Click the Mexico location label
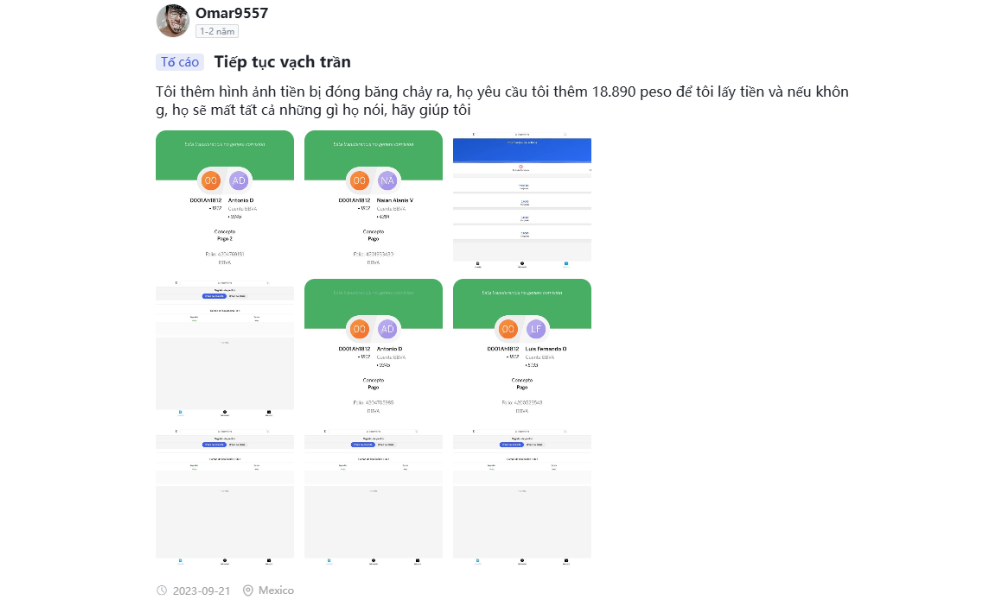 (x=276, y=590)
